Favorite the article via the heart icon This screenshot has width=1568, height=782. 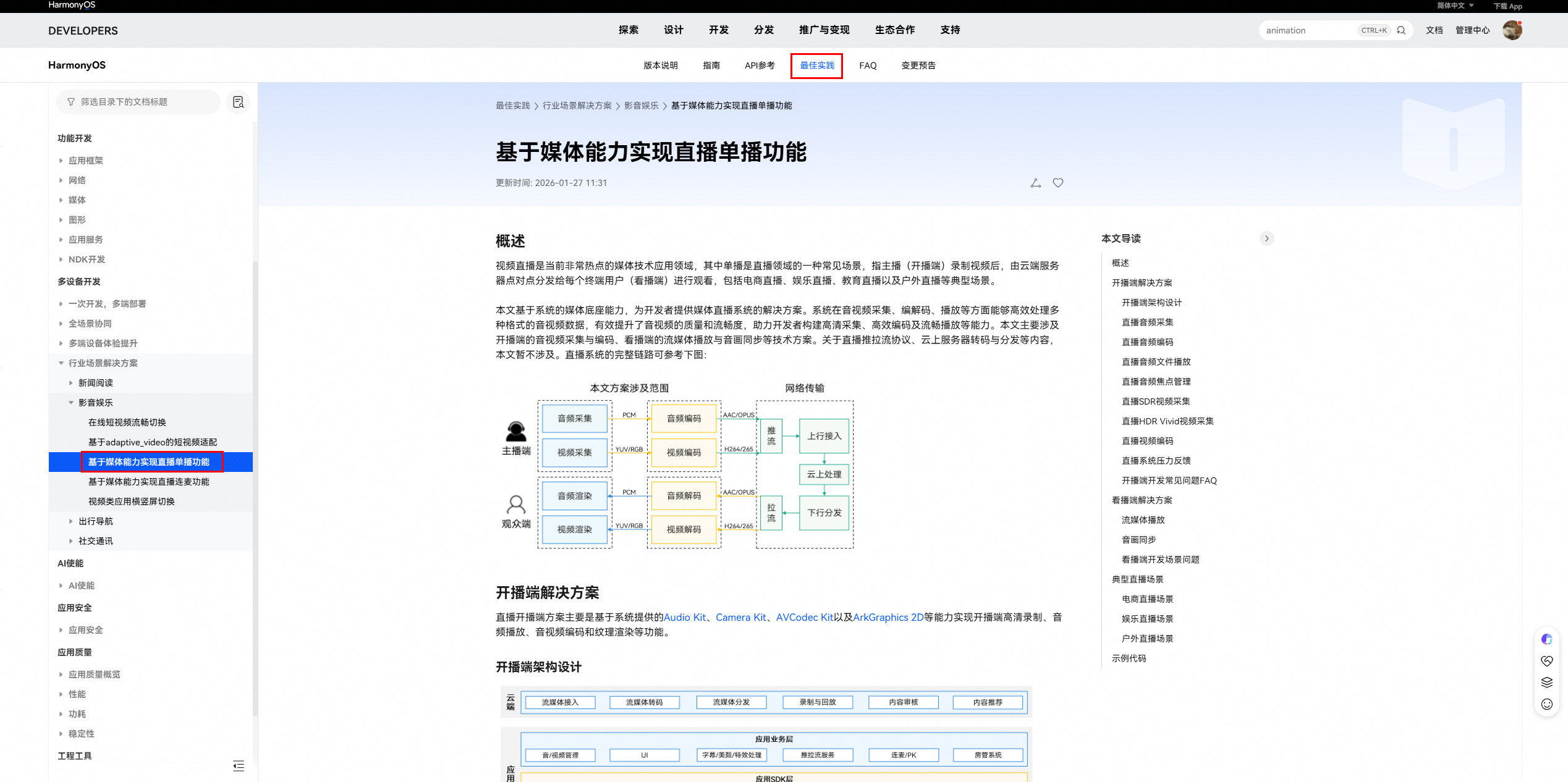click(1058, 183)
